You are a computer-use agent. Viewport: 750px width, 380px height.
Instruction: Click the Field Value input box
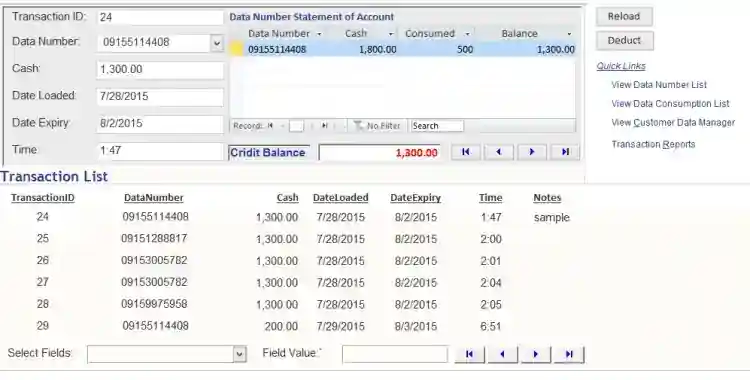[395, 354]
